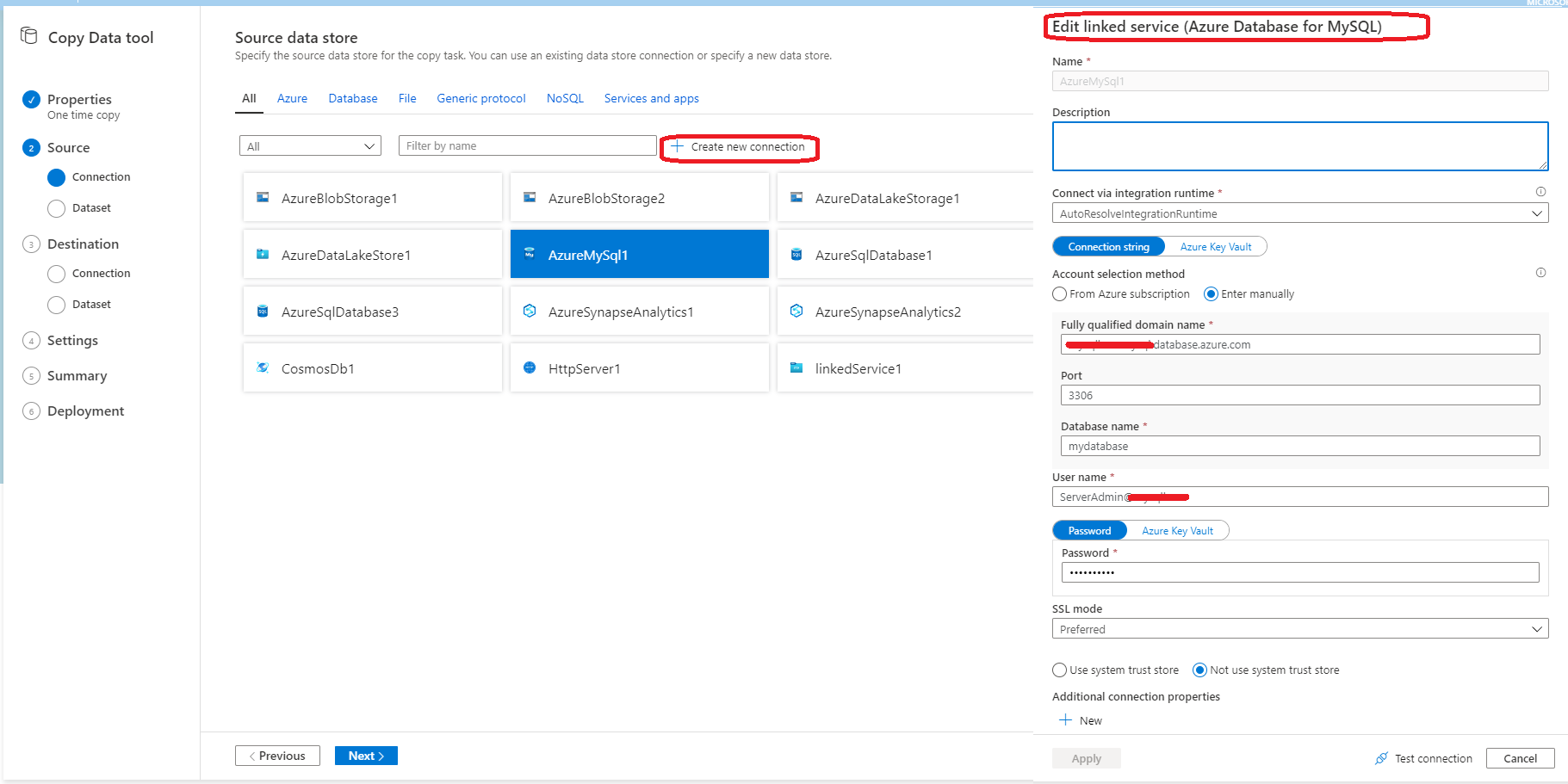Click the Properties step checkmark icon
Screen dimensions: 1568x784
pyautogui.click(x=32, y=100)
